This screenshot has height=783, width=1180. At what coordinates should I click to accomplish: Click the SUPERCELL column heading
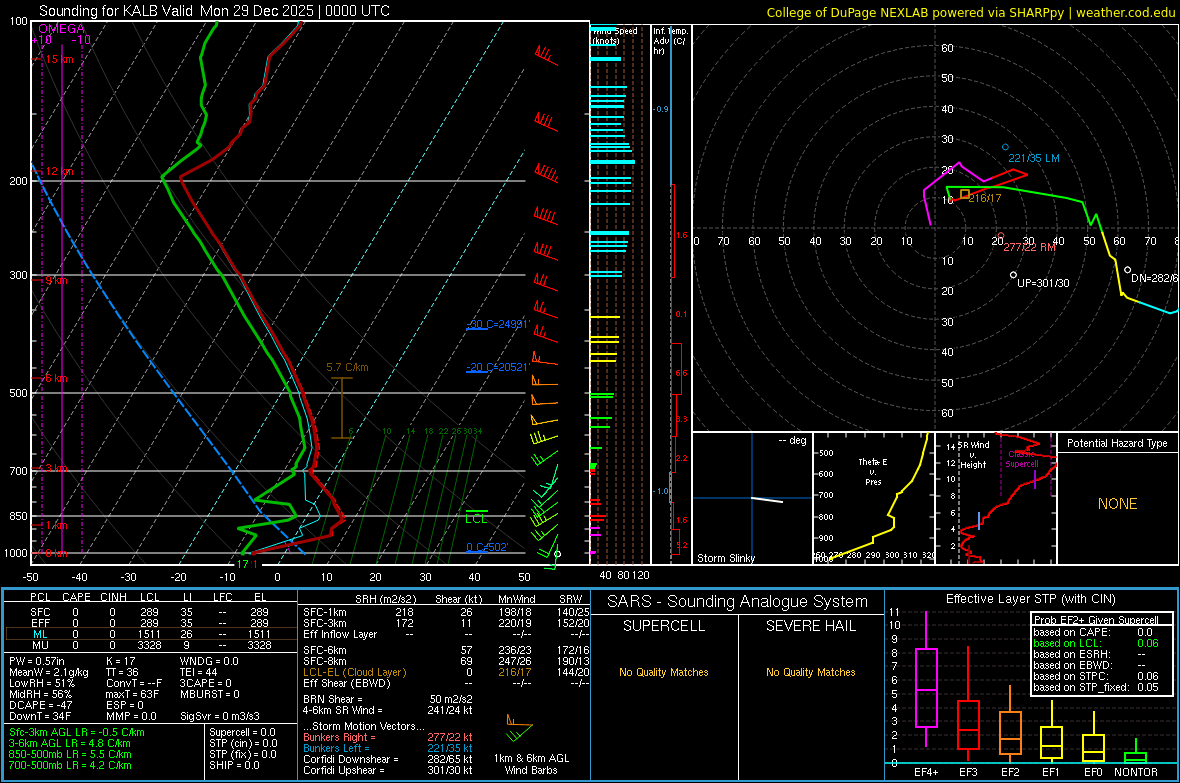click(x=663, y=626)
